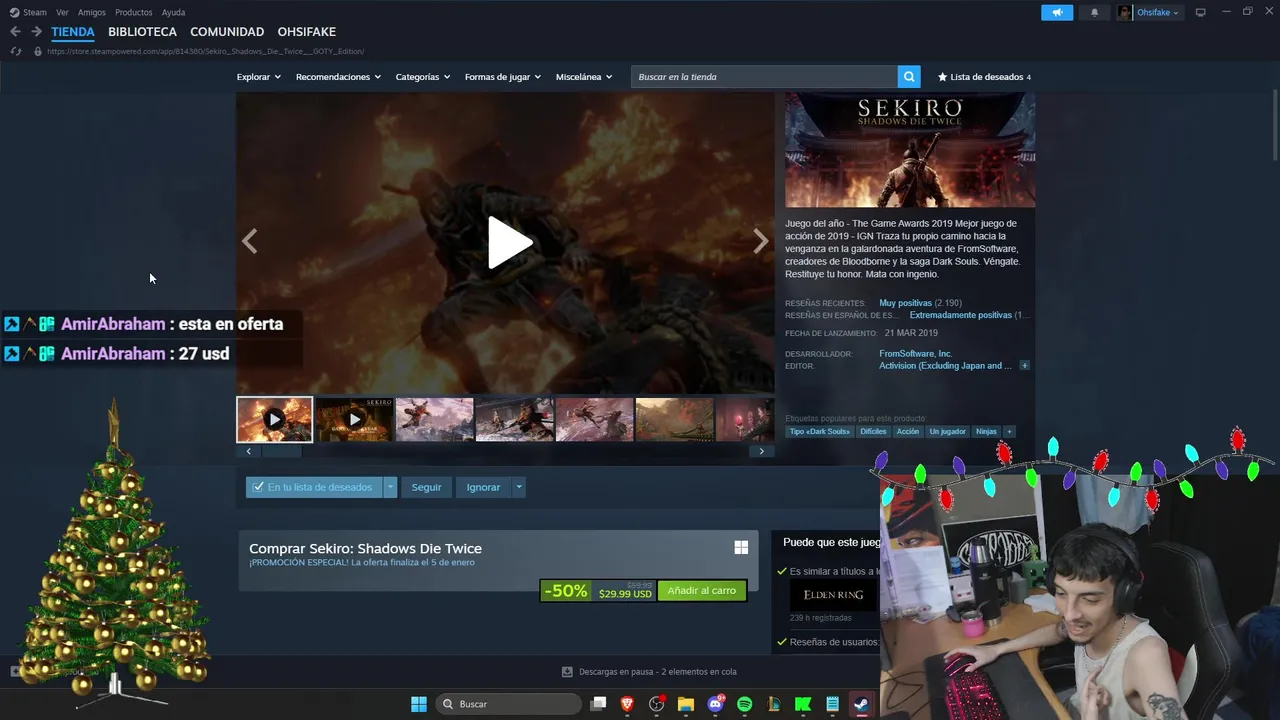
Task: Focus the 'Buscar en la tienda' field
Action: 765,77
